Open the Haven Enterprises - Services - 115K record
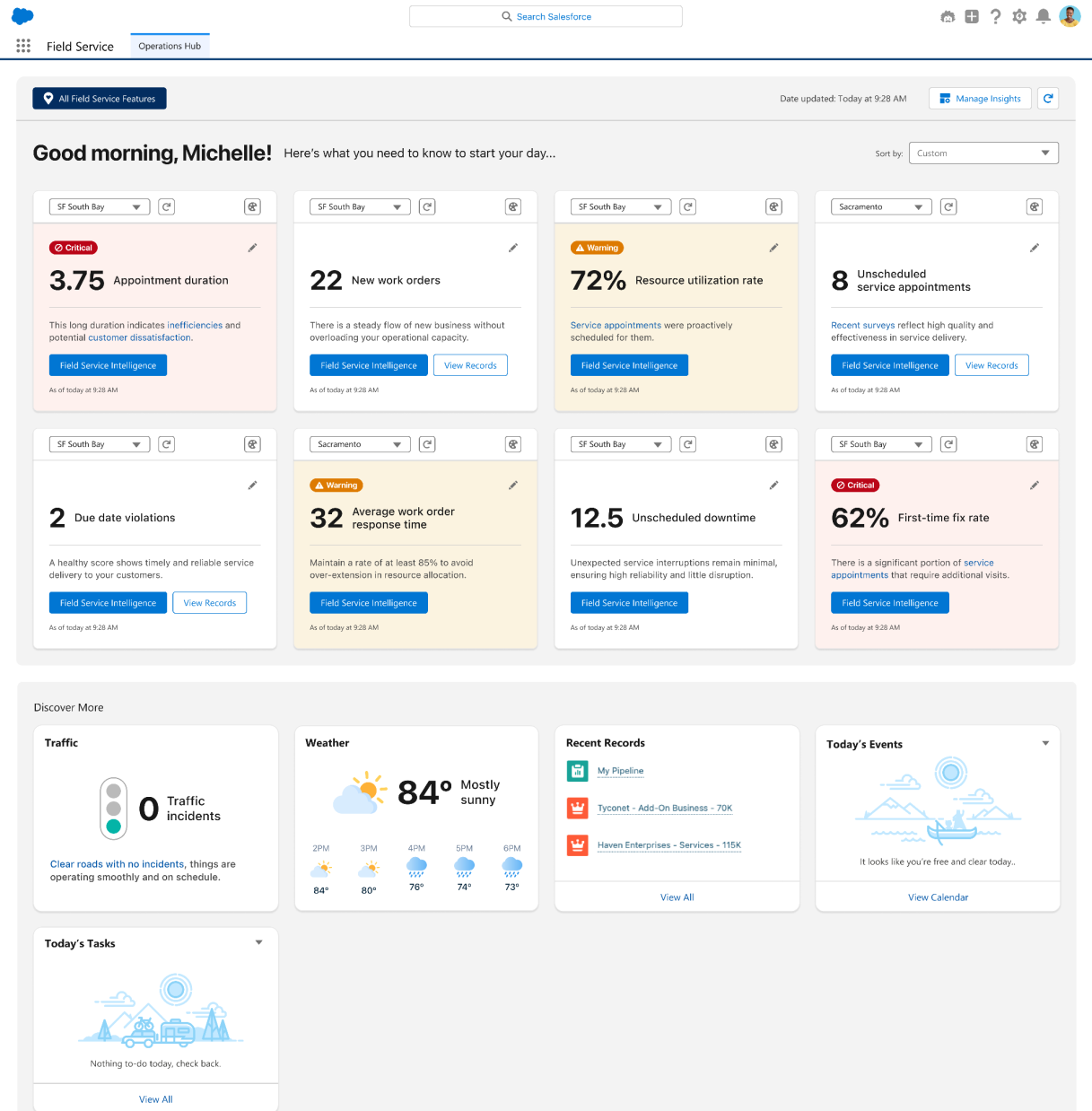 coord(668,844)
